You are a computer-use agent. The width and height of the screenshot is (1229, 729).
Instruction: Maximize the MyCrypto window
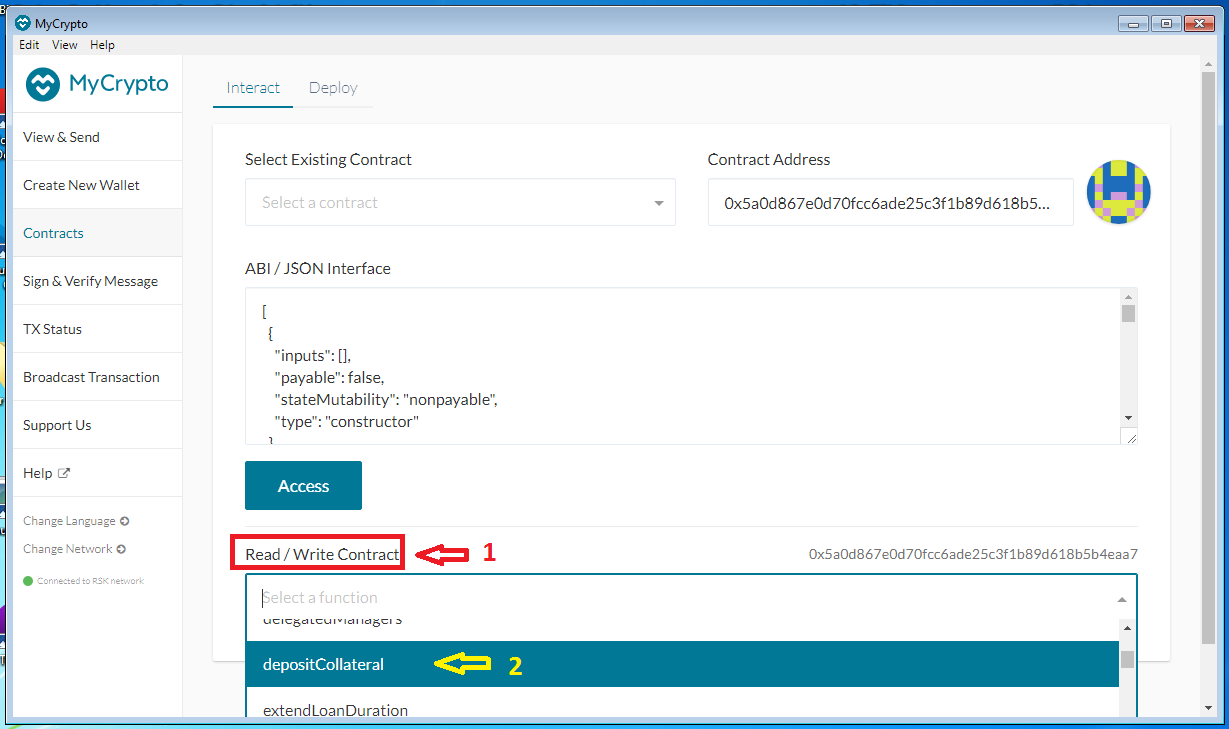click(1165, 23)
